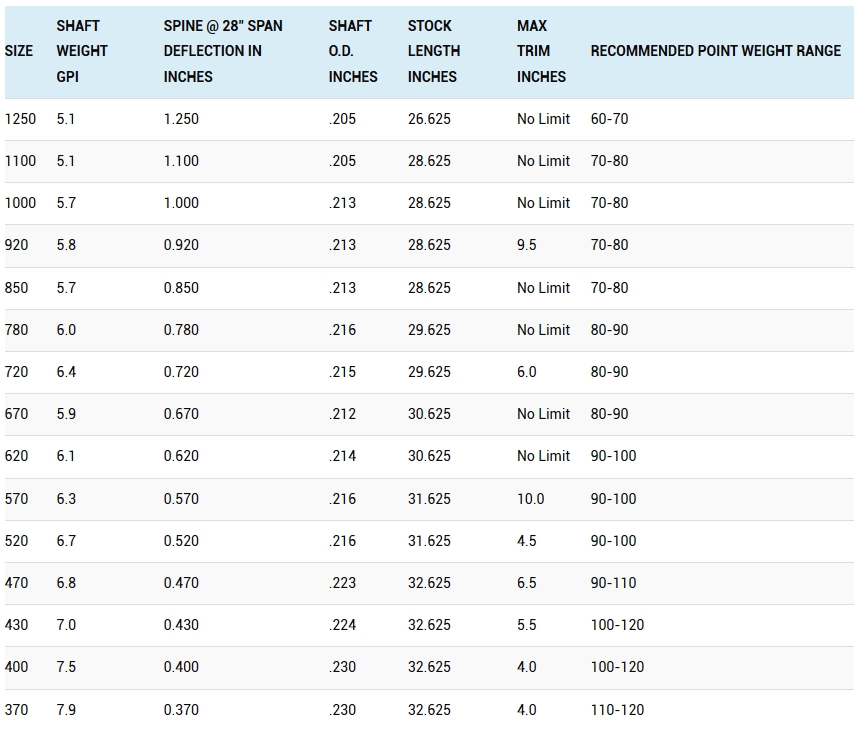Click the MAX TRIM INCHES header
Image resolution: width=860 pixels, height=741 pixels.
coord(541,51)
